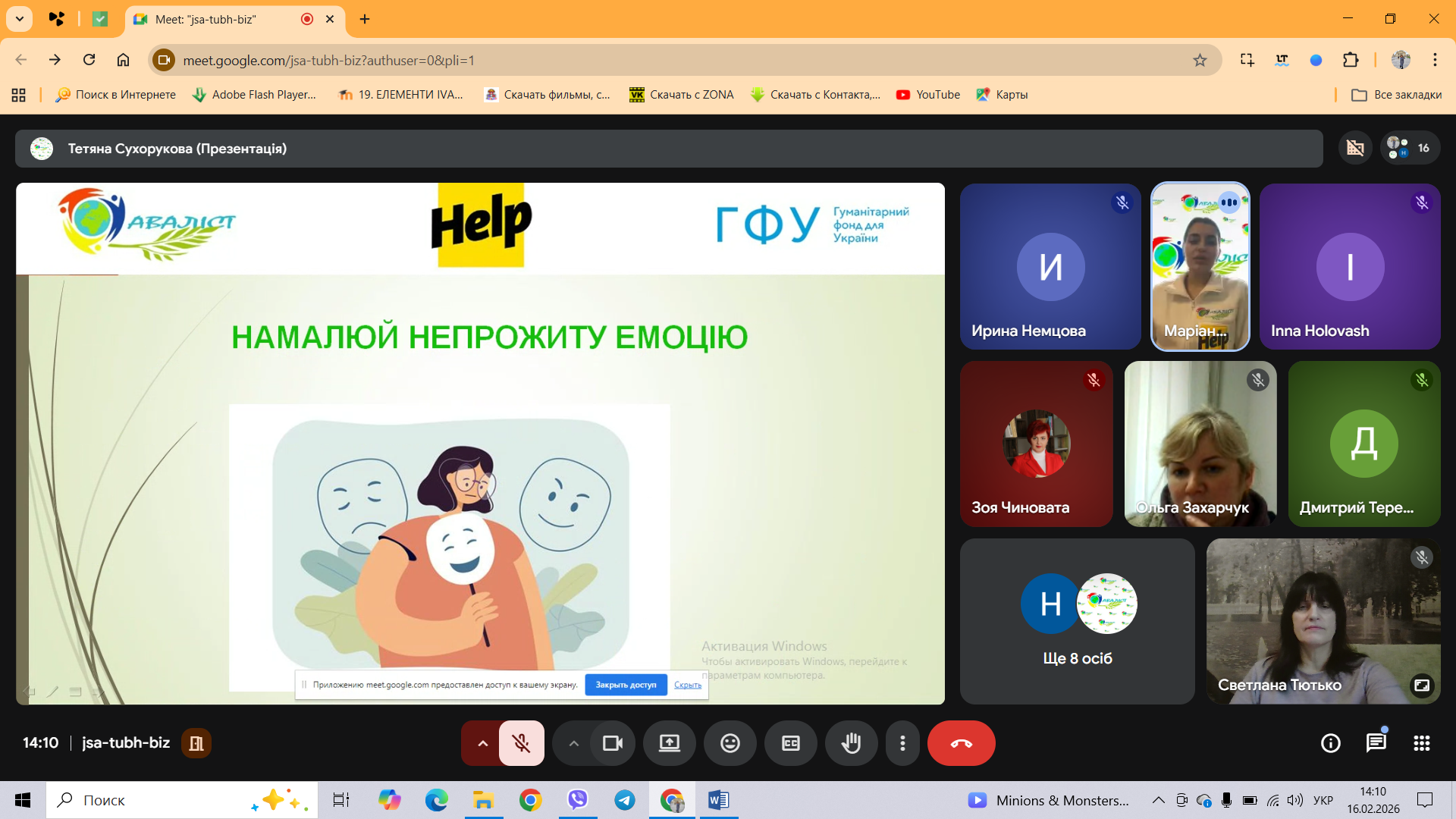The image size is (1456, 819).
Task: Open the meeting details info icon
Action: pos(1330,743)
